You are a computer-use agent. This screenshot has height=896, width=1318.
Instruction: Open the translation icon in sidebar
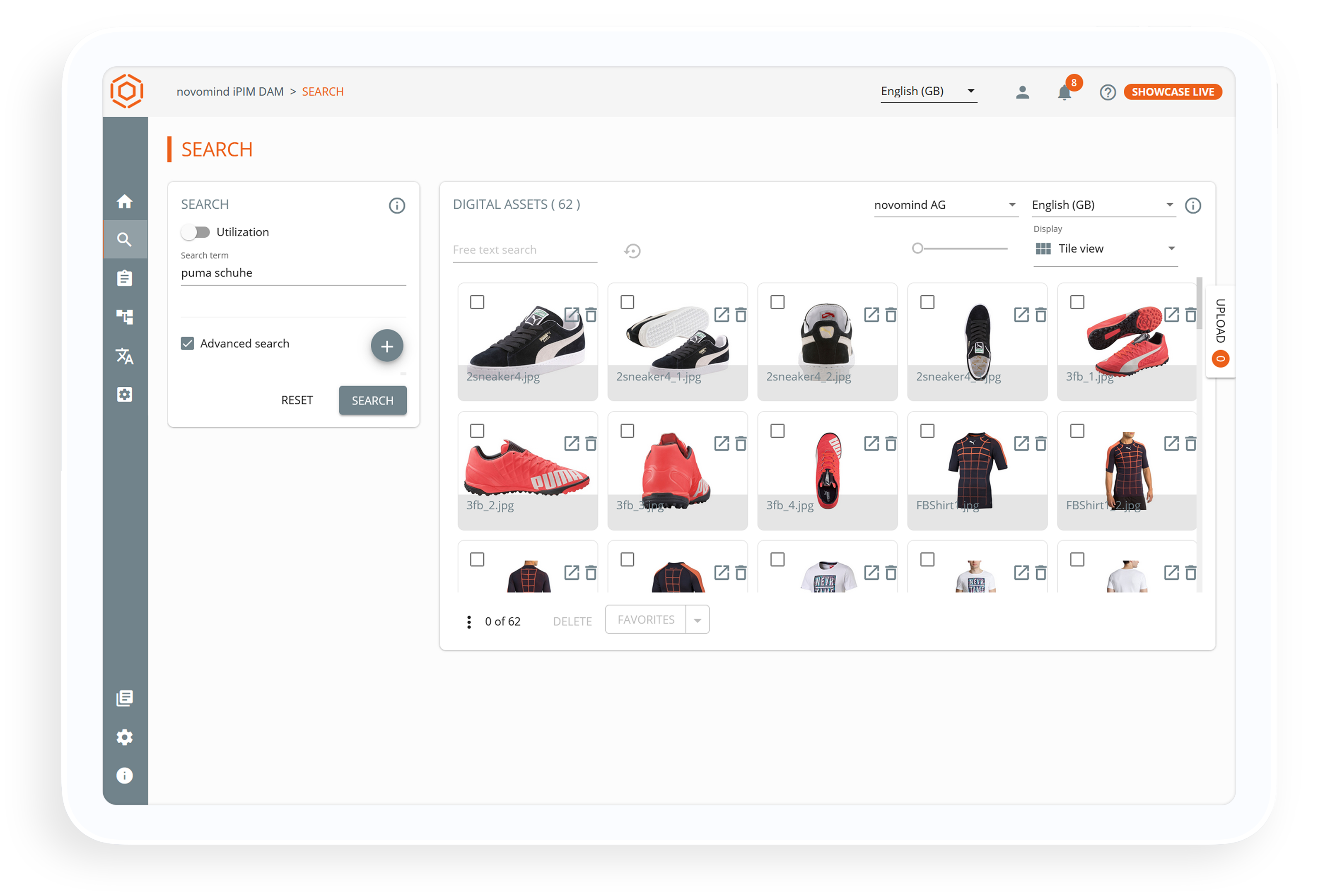pos(125,356)
